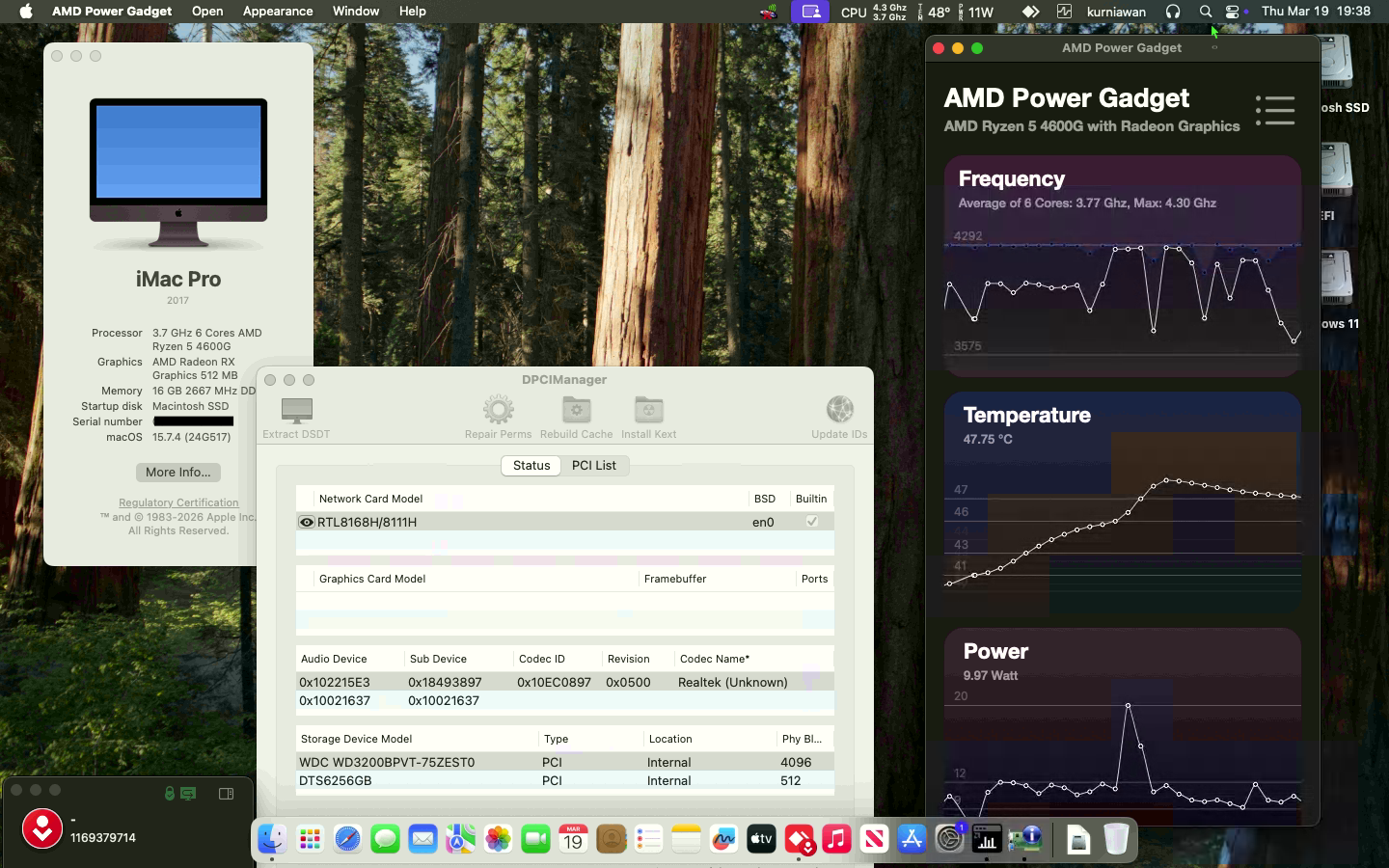Open Notes from the Dock
Screen dimensions: 1389x868
(686, 839)
